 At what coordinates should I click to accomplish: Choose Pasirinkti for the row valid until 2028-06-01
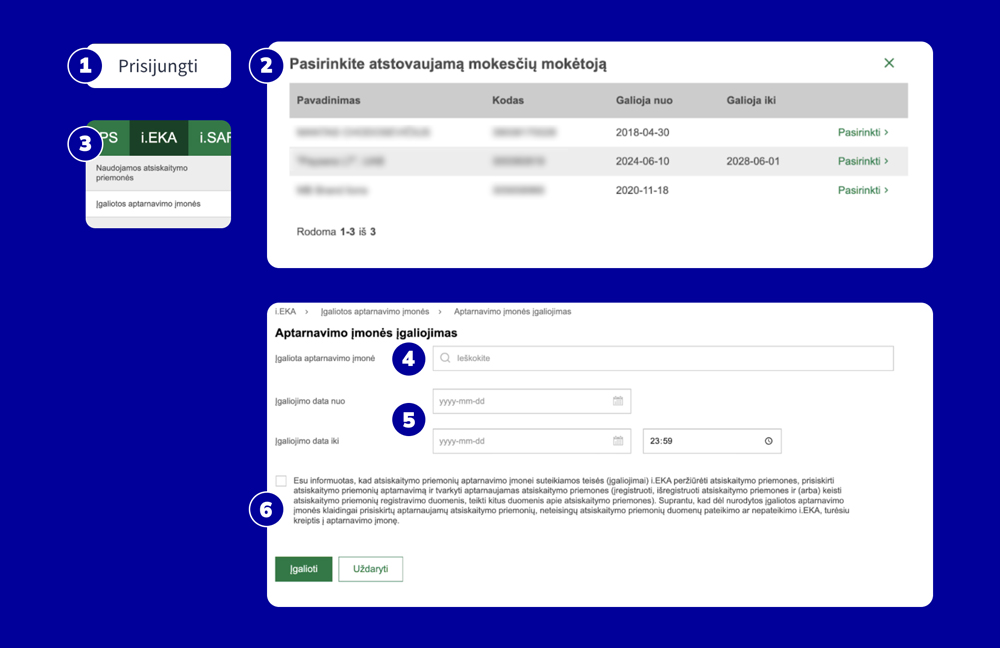point(859,161)
